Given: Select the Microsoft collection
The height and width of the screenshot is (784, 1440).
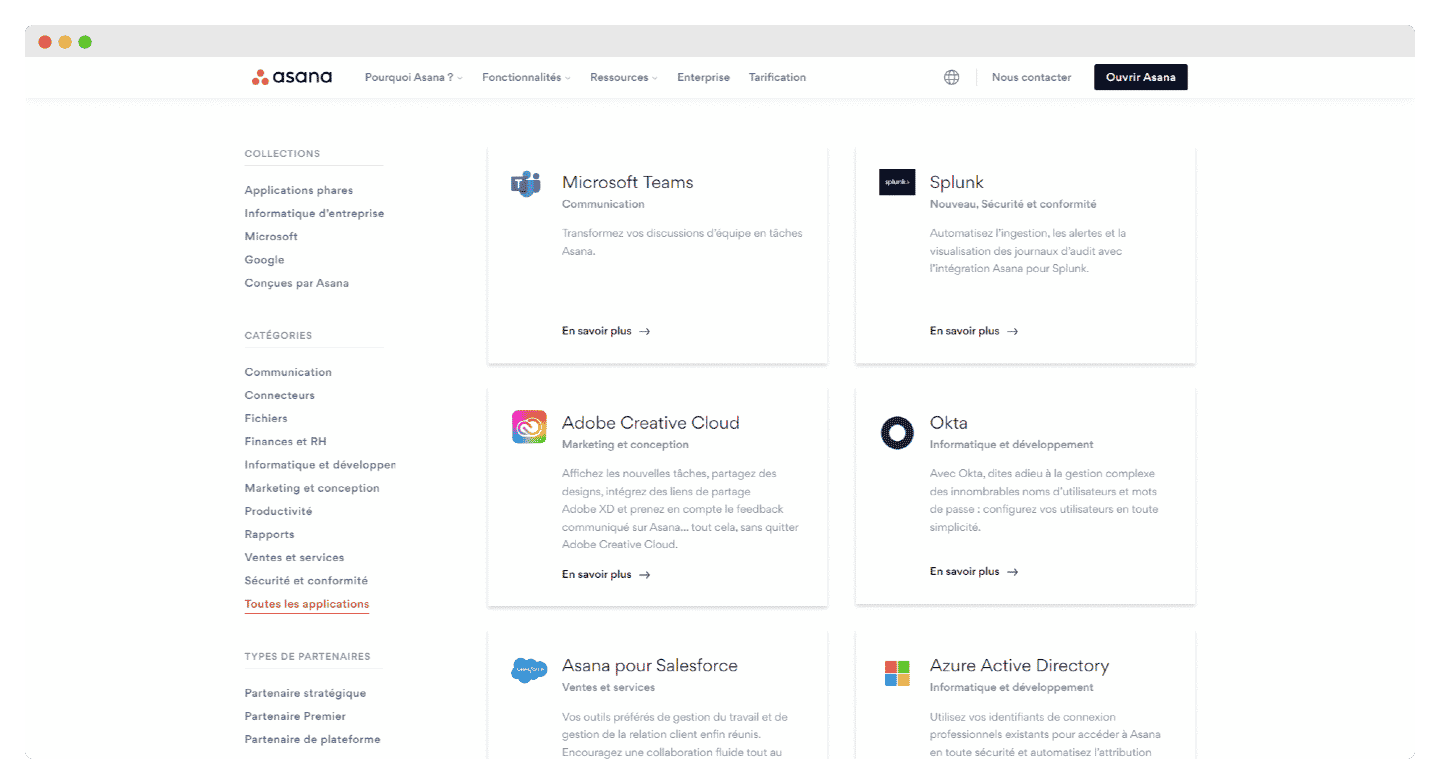Looking at the screenshot, I should (x=271, y=236).
